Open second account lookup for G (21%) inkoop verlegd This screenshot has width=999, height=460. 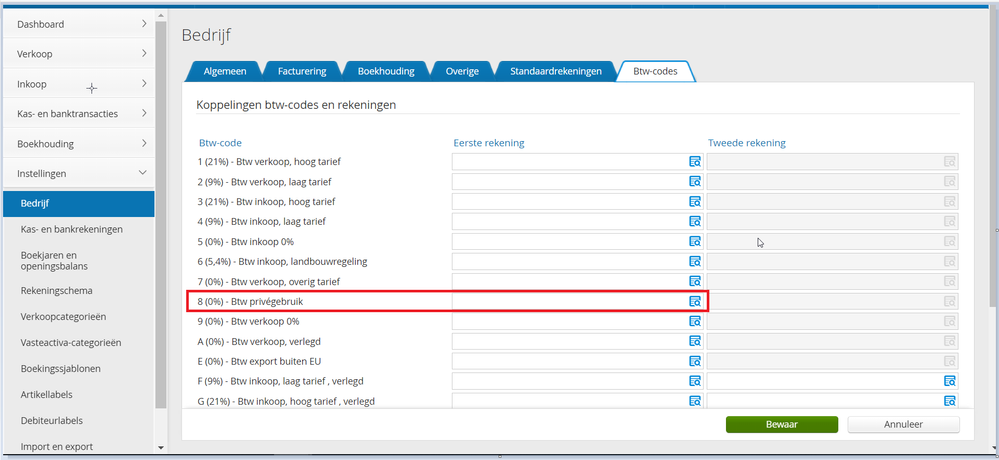point(949,401)
